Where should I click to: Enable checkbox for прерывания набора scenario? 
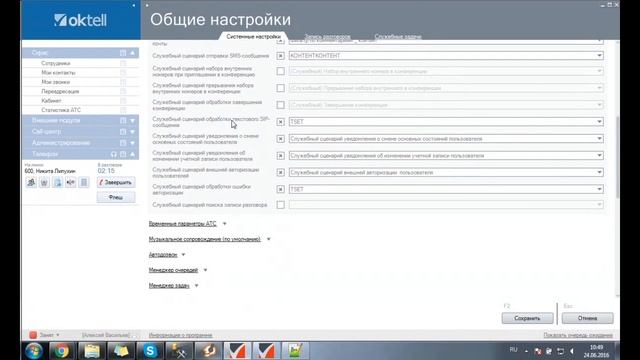click(280, 88)
